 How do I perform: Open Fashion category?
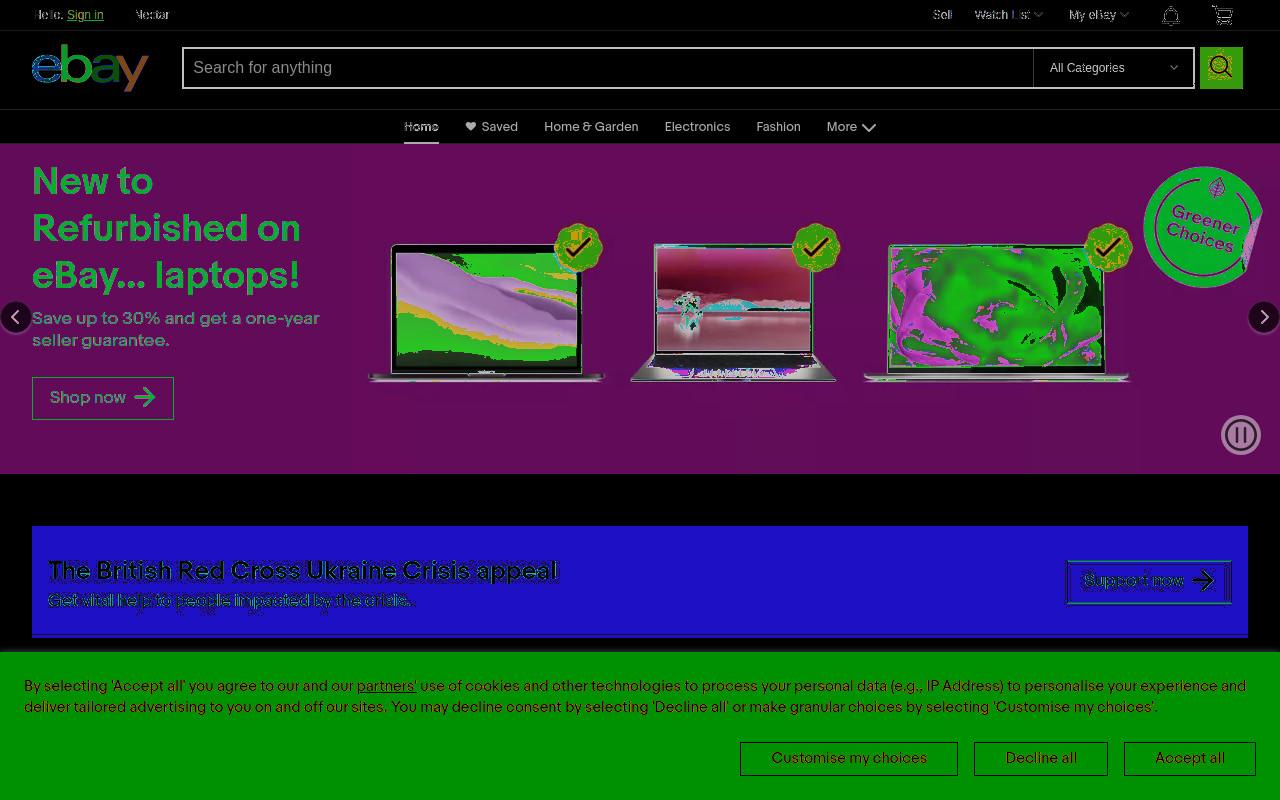[x=778, y=127]
